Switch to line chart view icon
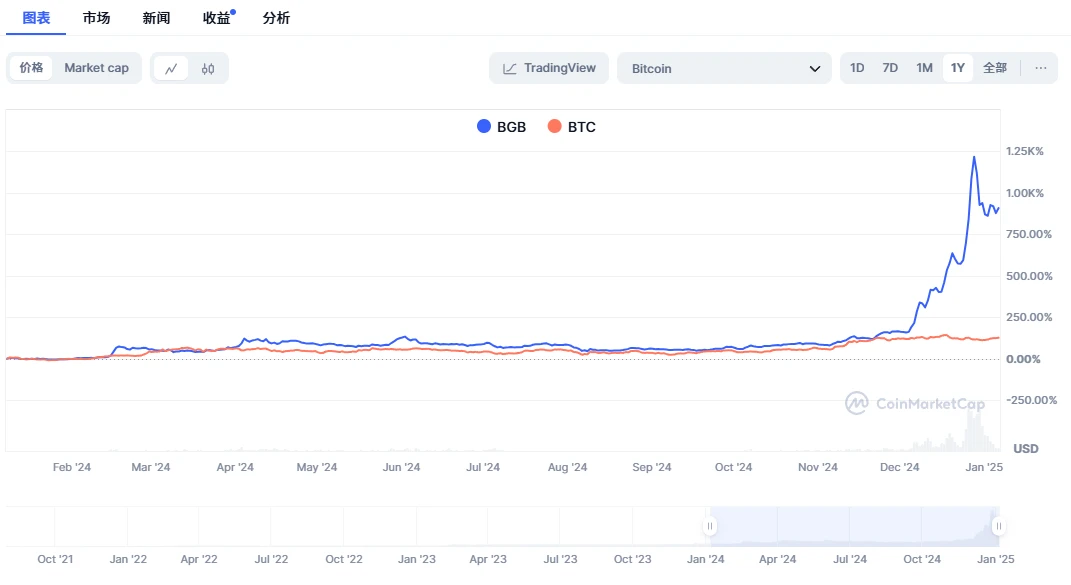The width and height of the screenshot is (1071, 585). [171, 68]
